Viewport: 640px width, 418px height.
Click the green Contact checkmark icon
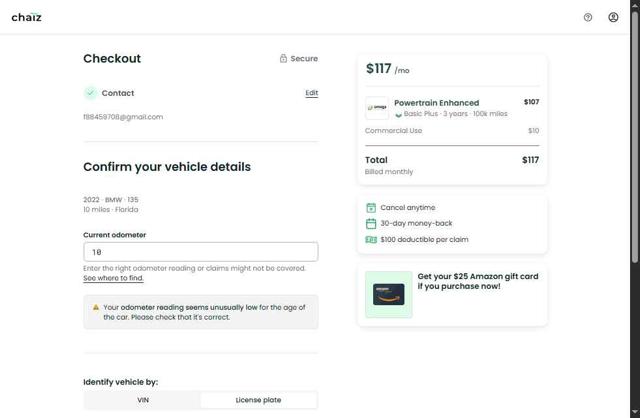pos(90,93)
